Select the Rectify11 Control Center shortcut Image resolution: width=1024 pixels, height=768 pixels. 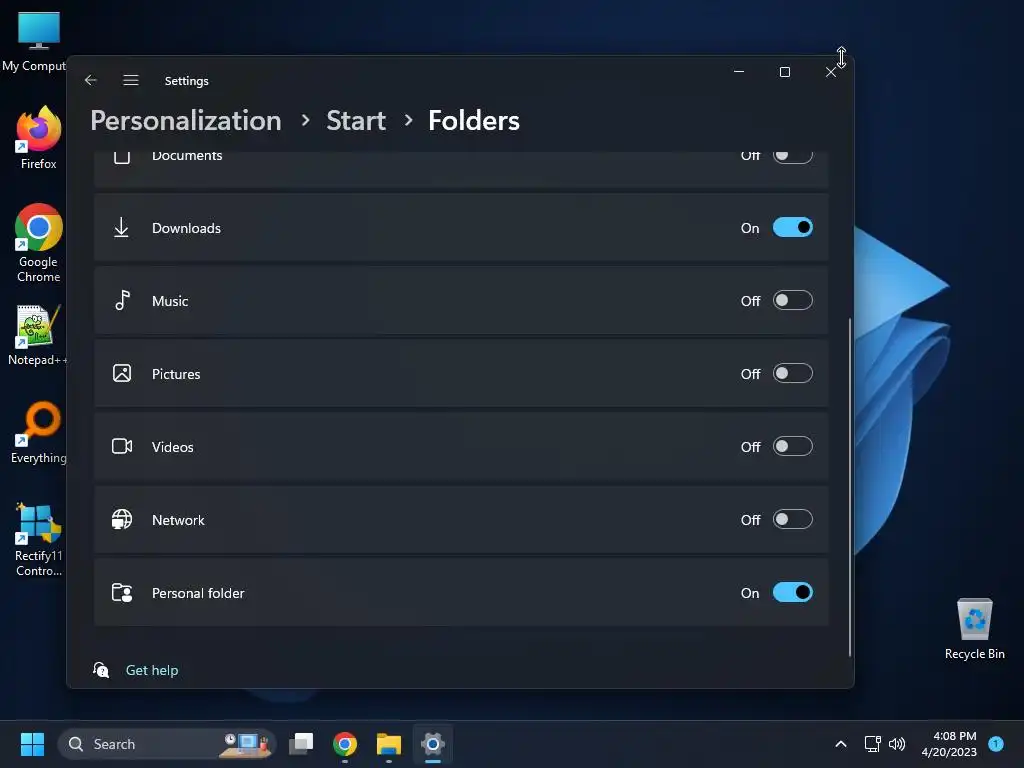click(x=39, y=538)
